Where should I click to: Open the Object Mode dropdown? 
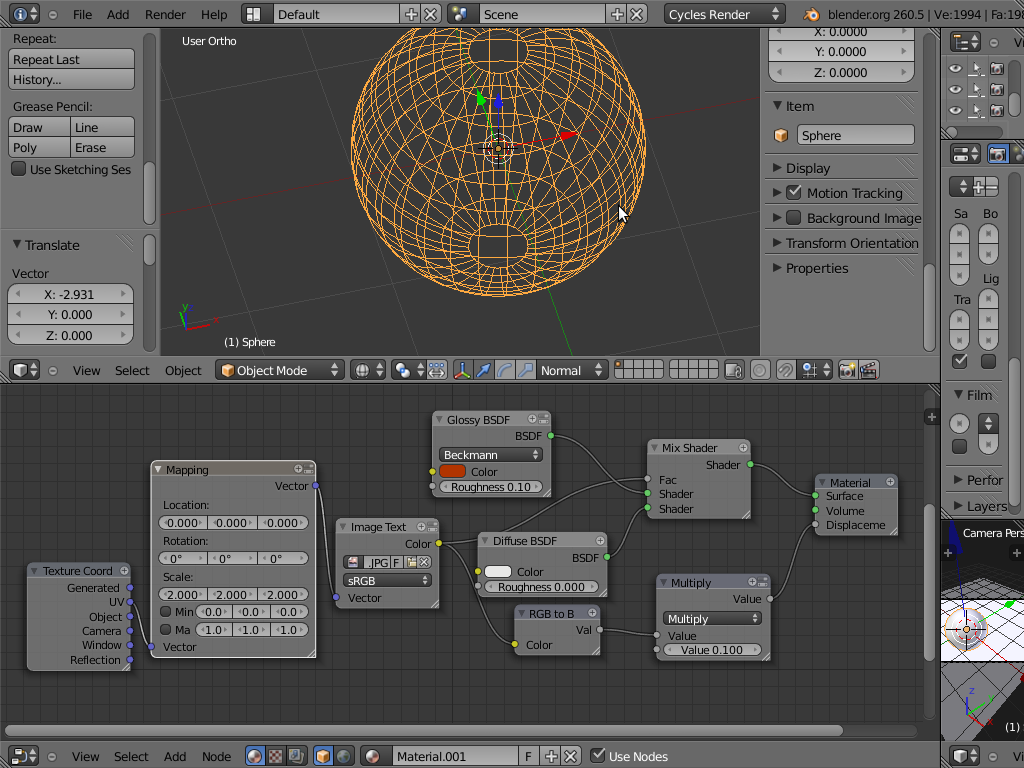point(280,370)
